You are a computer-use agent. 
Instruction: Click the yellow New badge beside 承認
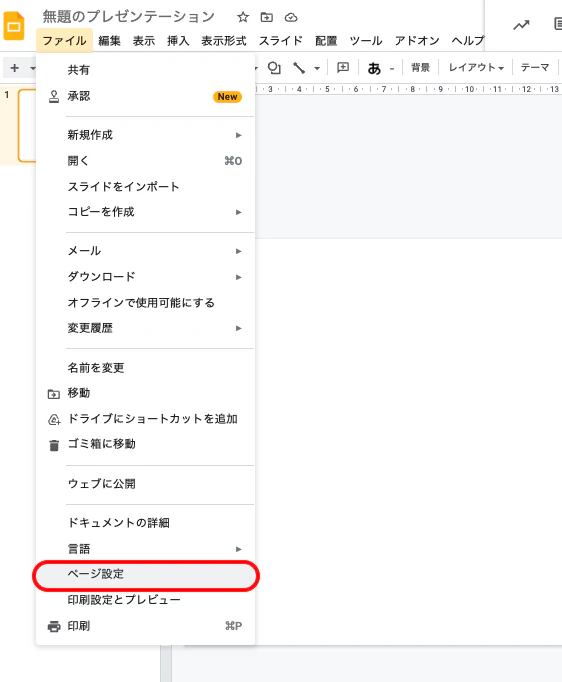227,97
